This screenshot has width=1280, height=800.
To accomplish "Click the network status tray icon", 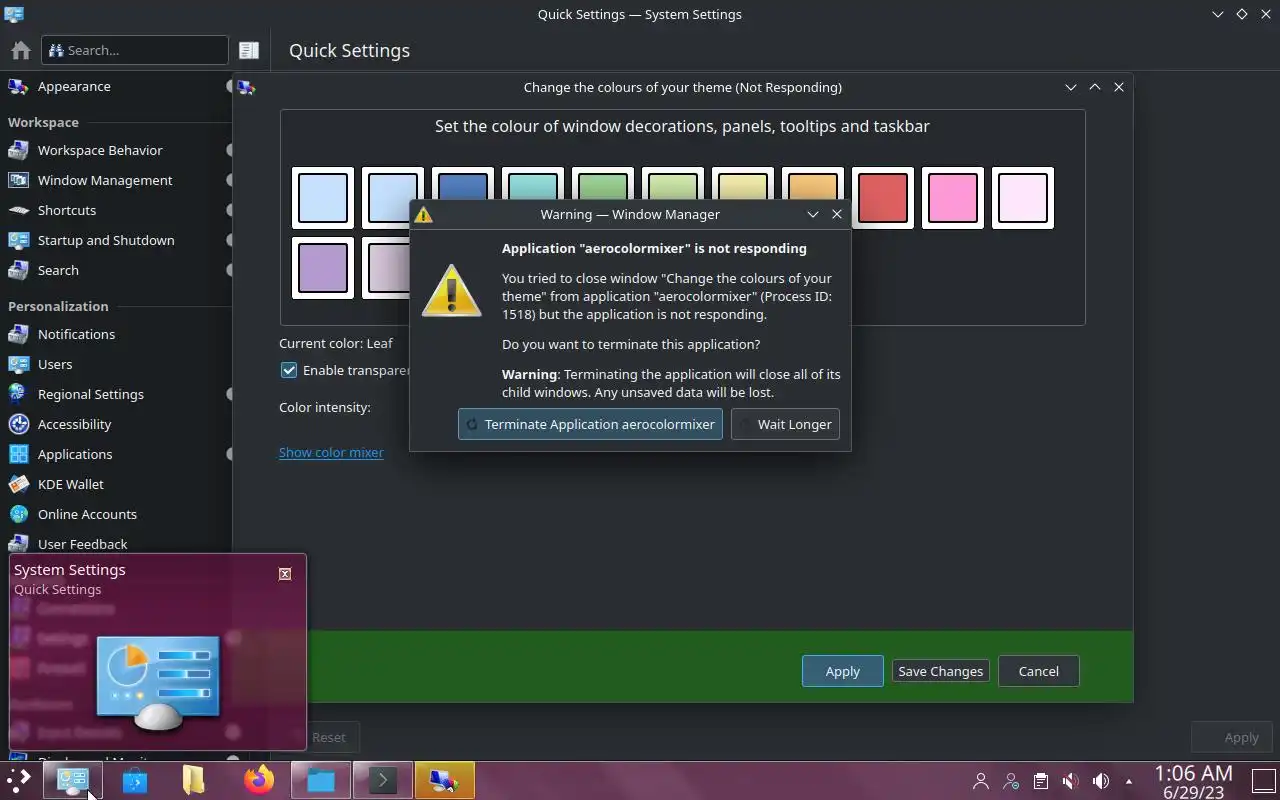I will (x=1011, y=781).
